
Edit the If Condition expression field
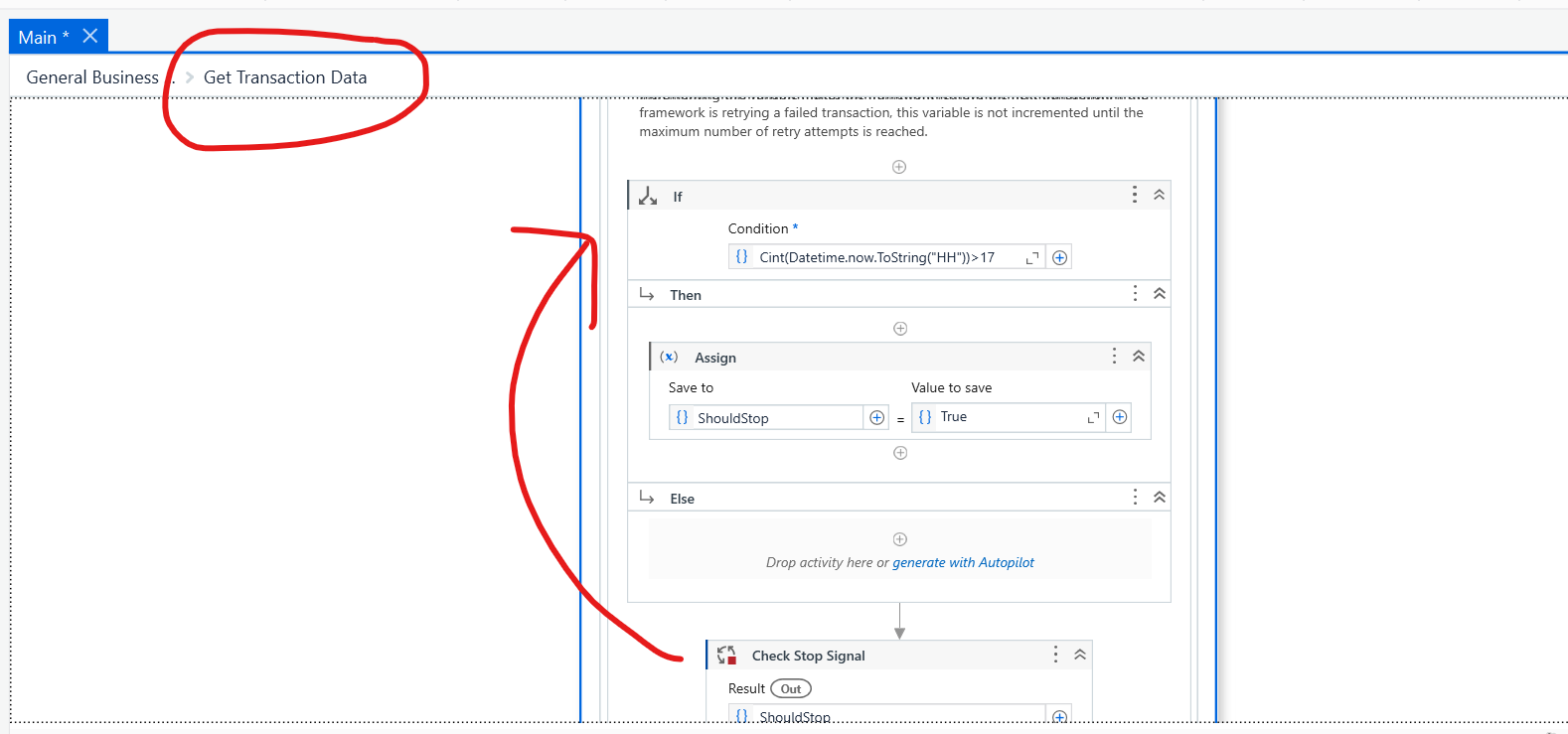click(886, 257)
